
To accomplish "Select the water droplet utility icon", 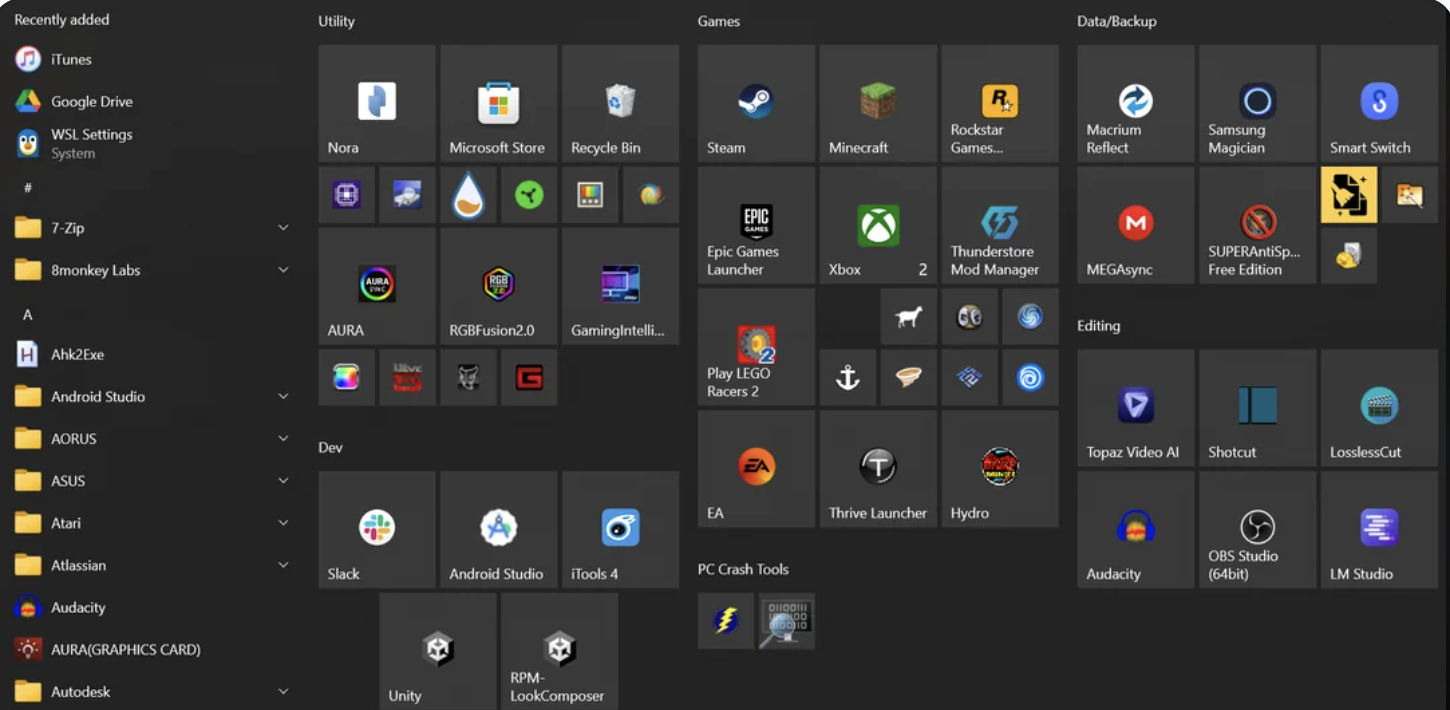I will tap(468, 194).
